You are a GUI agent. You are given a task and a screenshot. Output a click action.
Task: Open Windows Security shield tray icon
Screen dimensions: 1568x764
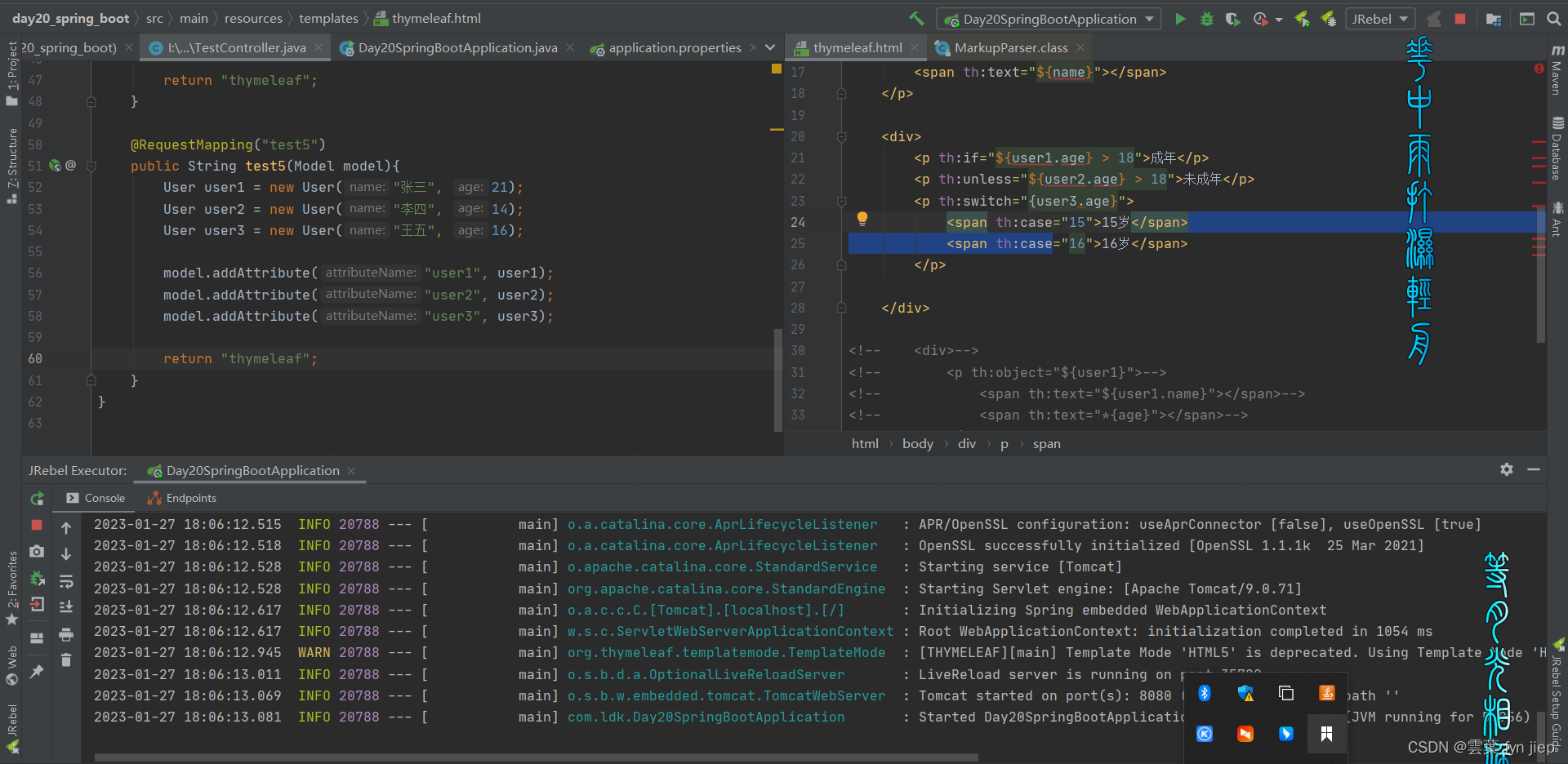coord(1245,693)
